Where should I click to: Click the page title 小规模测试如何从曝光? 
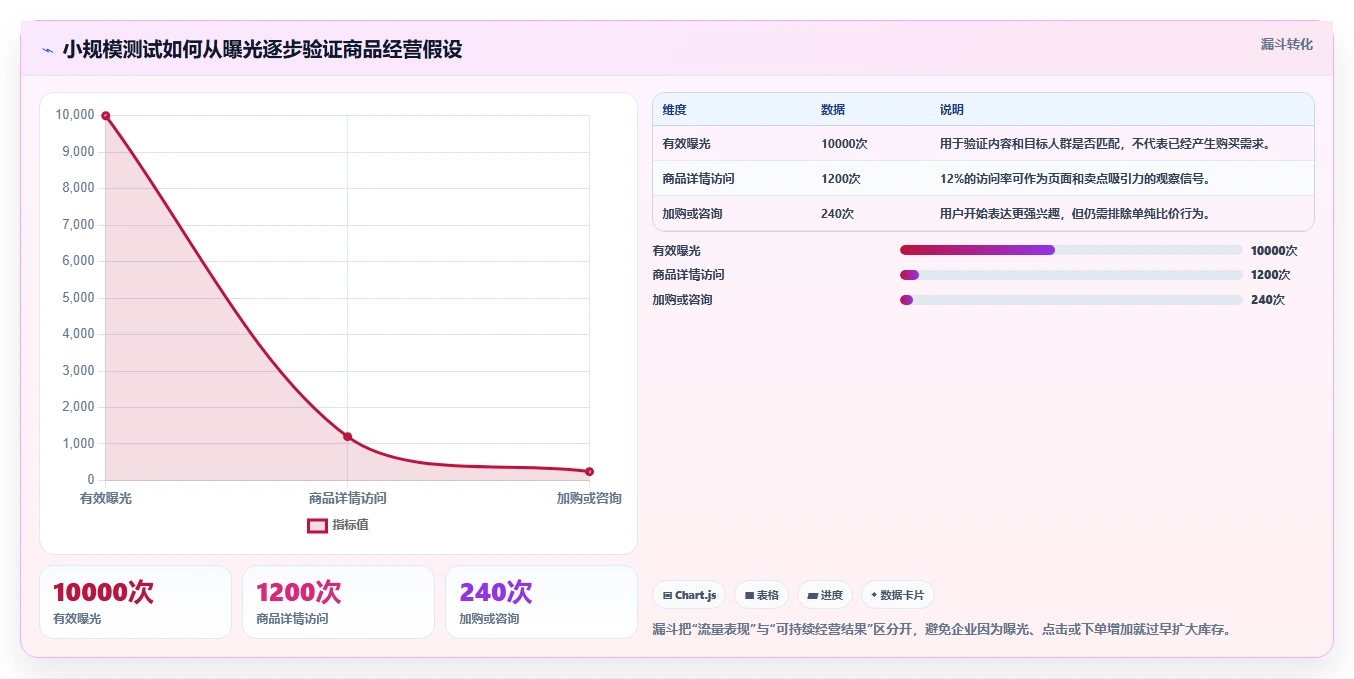point(262,50)
